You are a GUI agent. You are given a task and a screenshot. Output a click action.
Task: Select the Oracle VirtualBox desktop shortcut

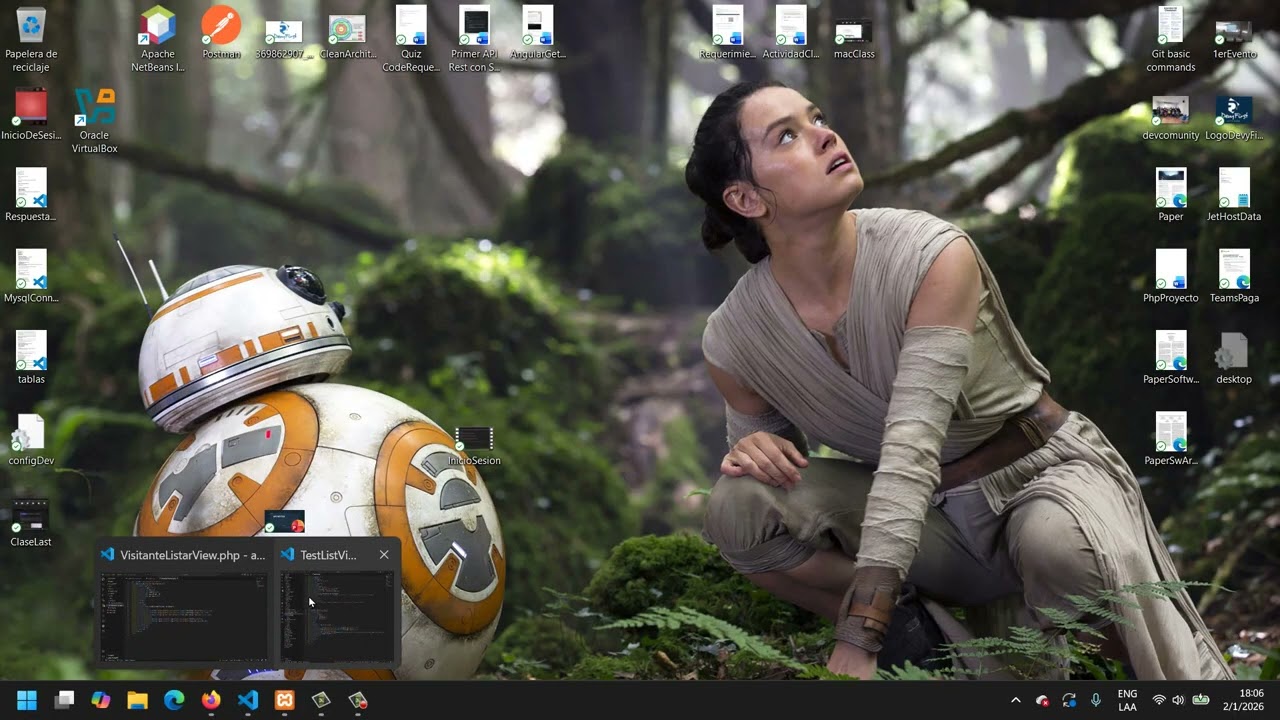pos(95,121)
